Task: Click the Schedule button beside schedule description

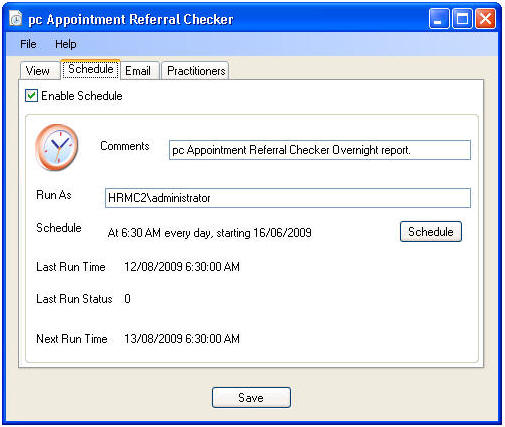Action: click(431, 232)
